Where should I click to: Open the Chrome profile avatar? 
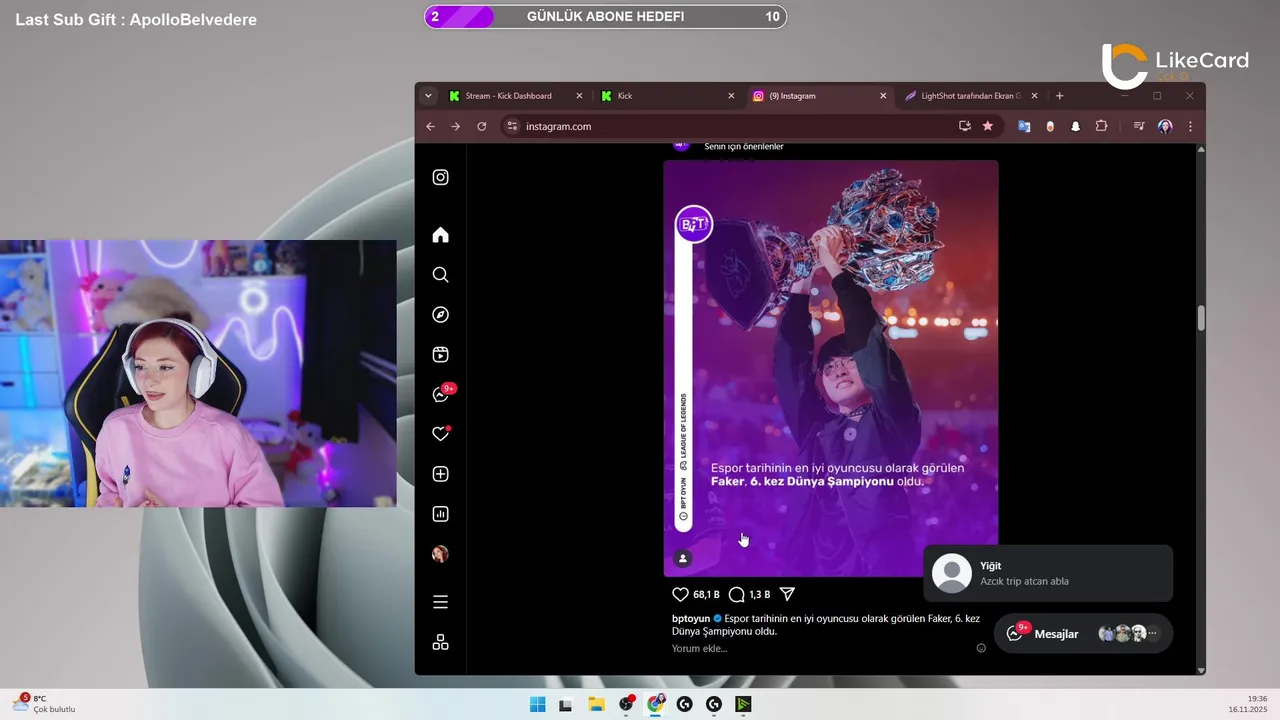tap(1165, 126)
